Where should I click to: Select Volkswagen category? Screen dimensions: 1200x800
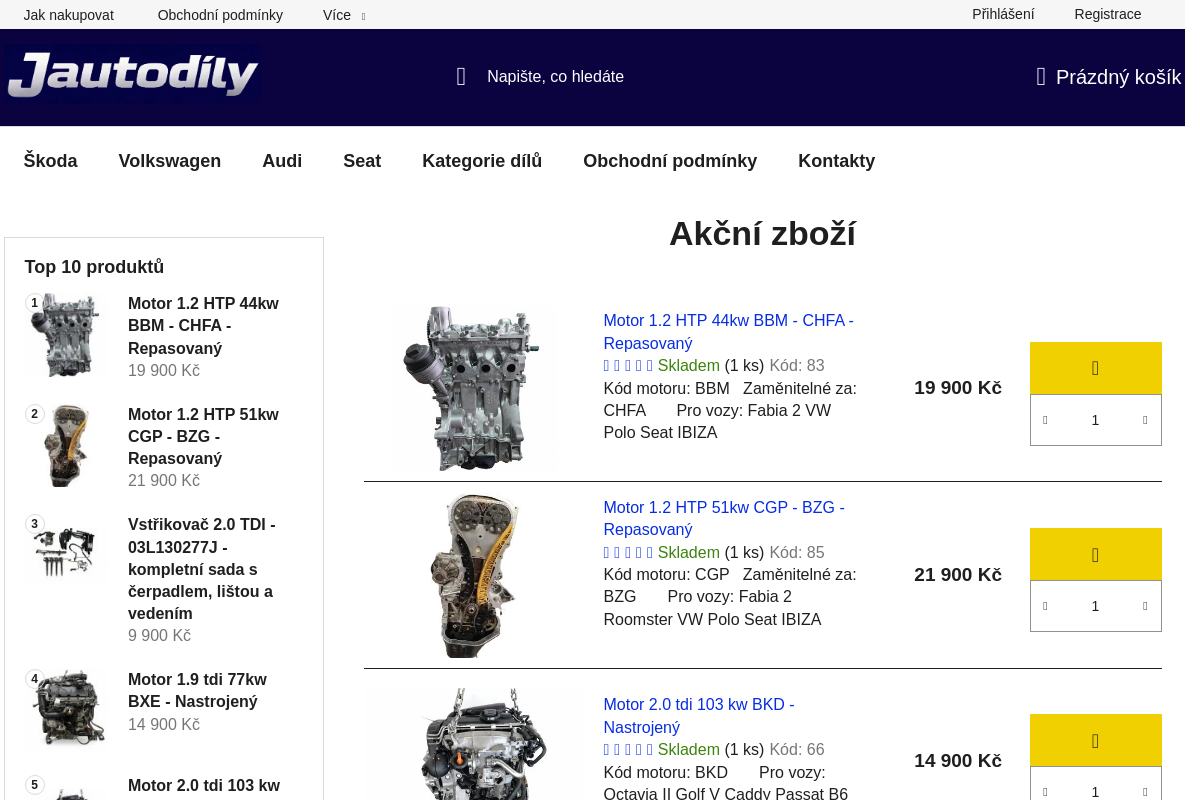(170, 161)
